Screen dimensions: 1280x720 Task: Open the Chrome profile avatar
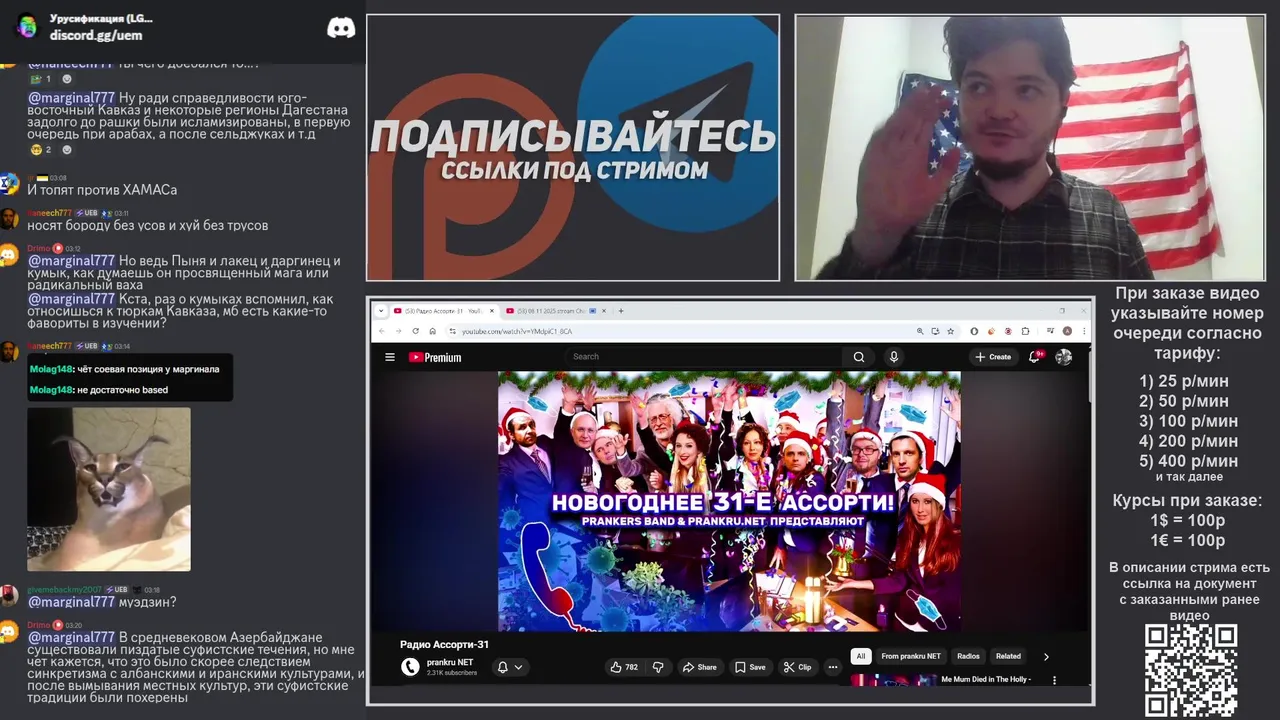(x=1067, y=331)
